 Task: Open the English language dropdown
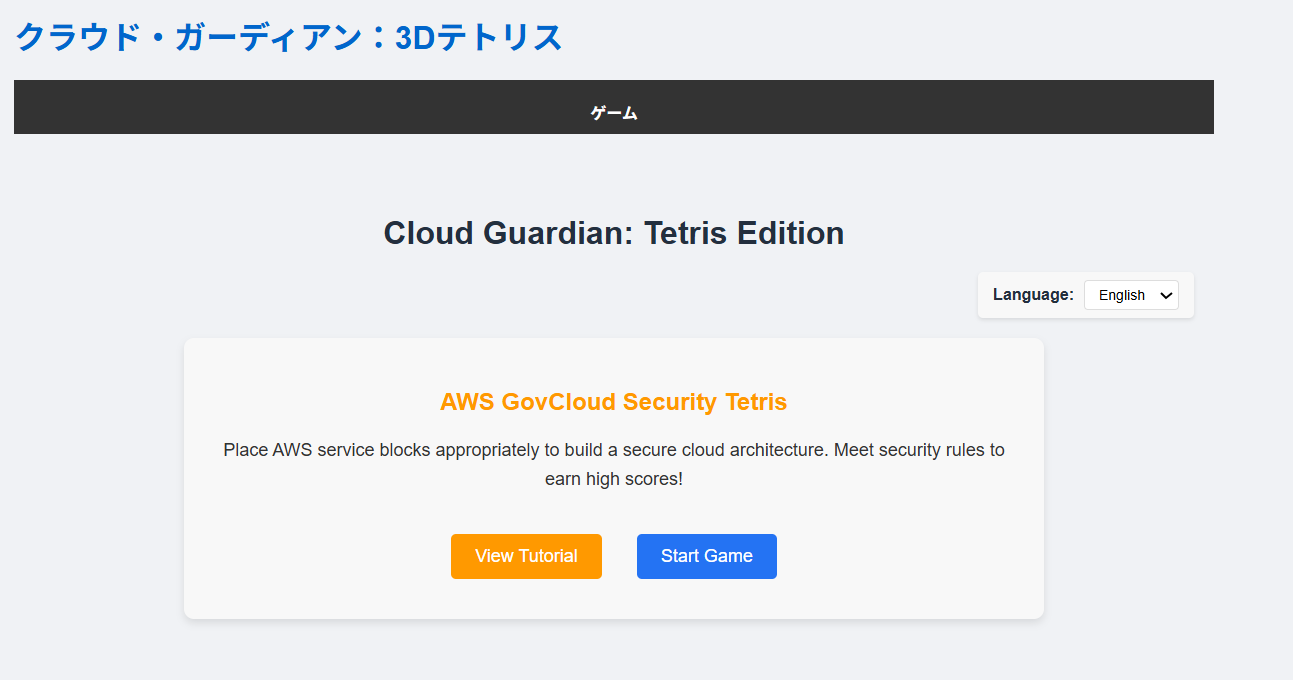click(1130, 295)
